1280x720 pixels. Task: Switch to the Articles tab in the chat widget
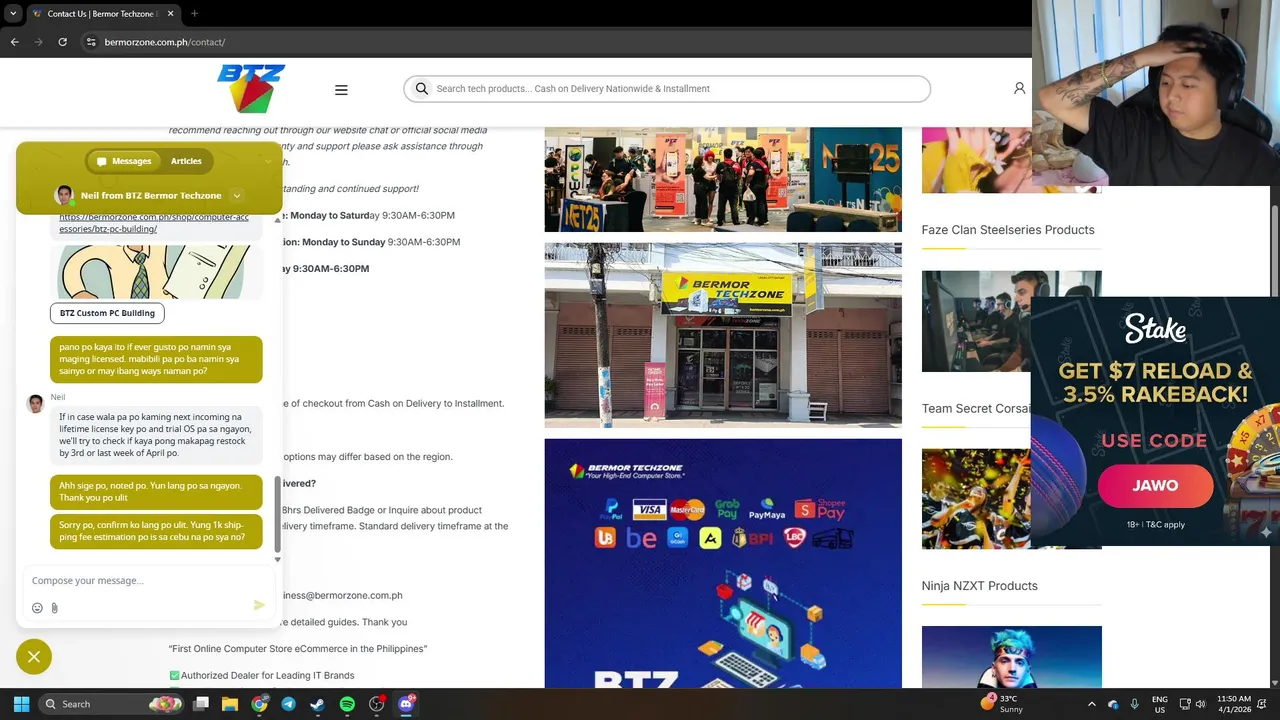[186, 161]
